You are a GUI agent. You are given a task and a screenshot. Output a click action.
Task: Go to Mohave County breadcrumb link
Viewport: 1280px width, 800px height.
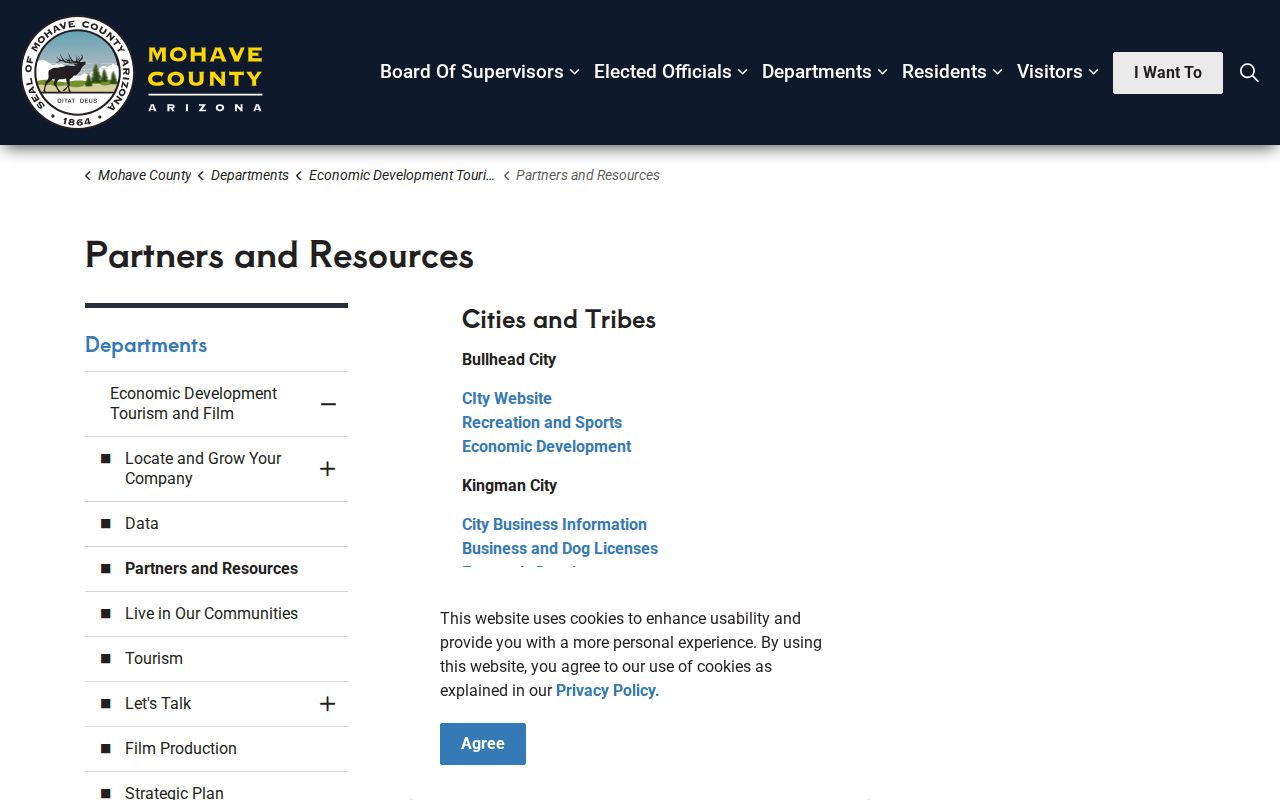(x=144, y=175)
